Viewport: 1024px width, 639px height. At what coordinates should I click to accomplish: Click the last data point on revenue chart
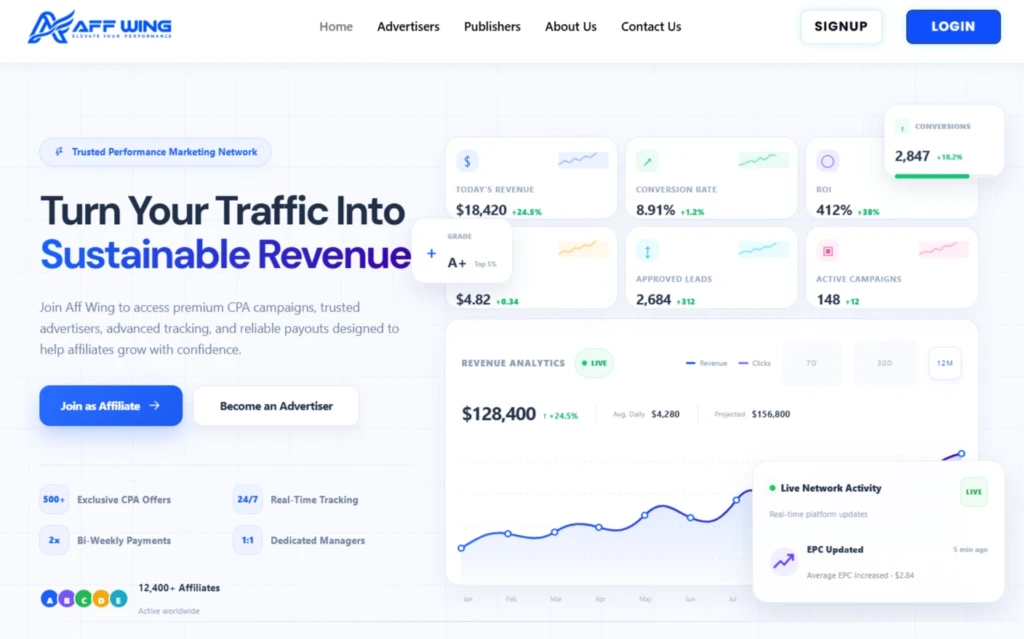coord(961,453)
